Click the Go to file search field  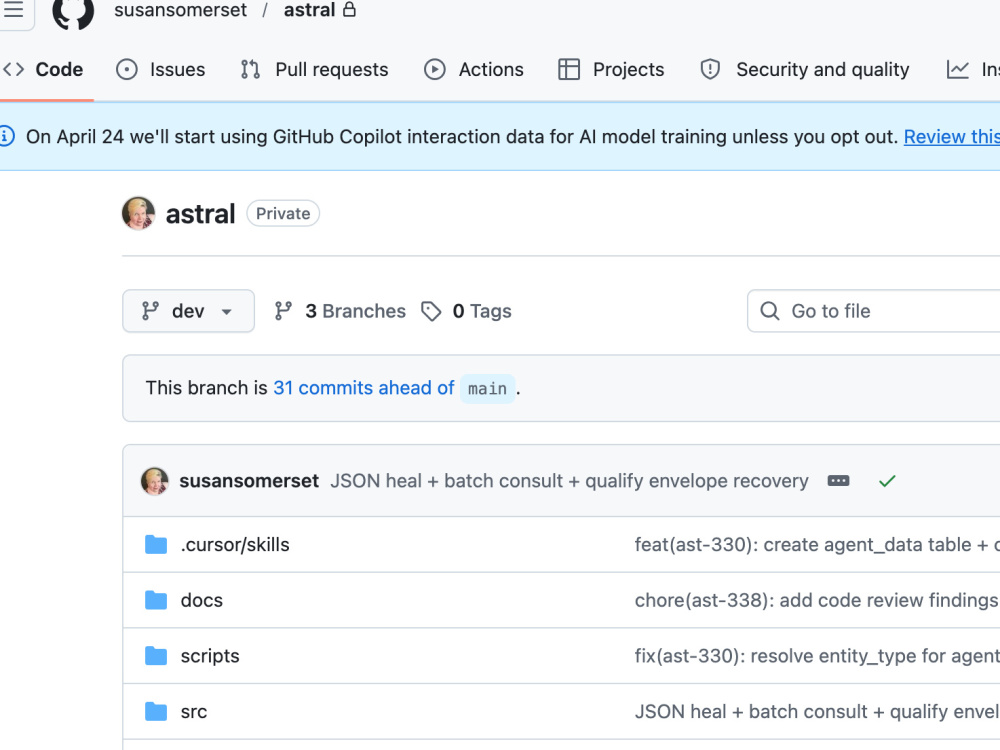pos(874,311)
